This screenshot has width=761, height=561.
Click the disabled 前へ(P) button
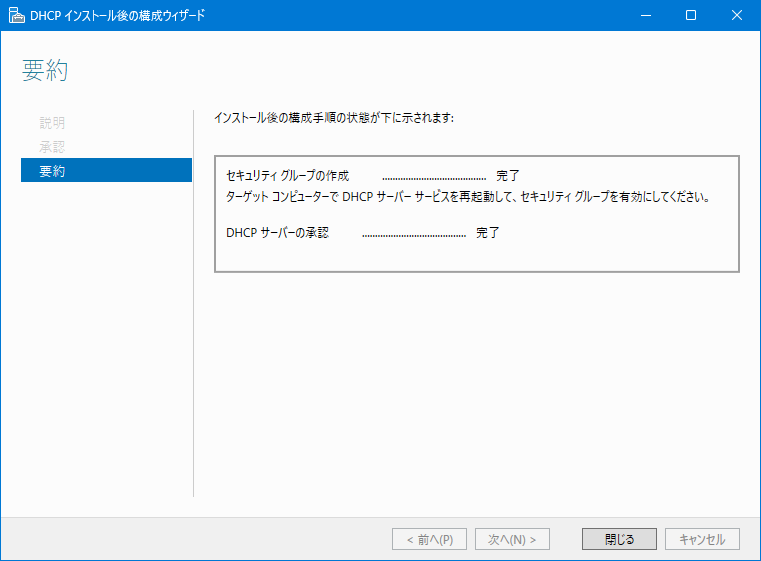point(429,539)
